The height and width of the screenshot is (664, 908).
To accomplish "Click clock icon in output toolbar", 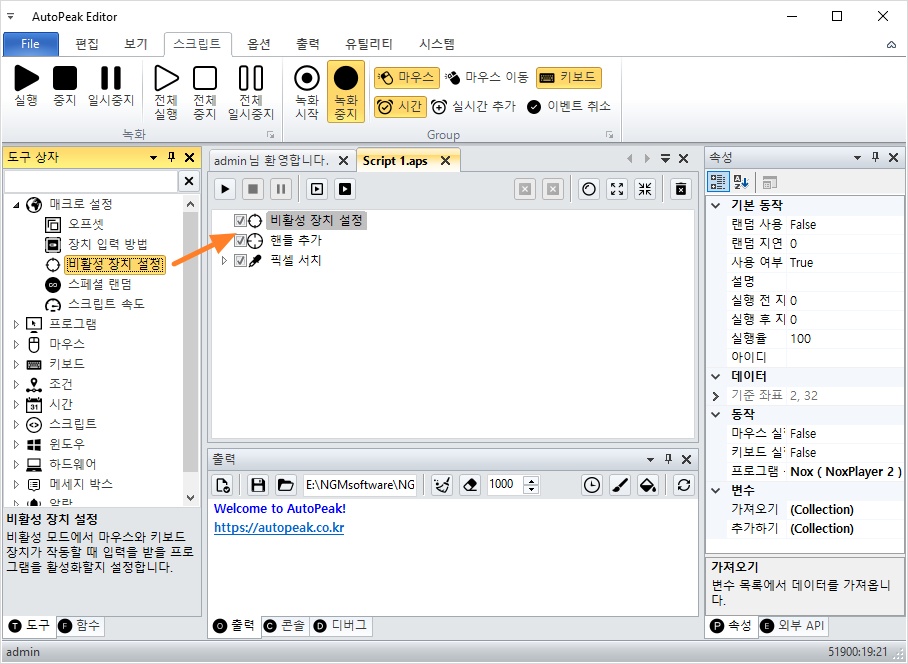I will (591, 485).
